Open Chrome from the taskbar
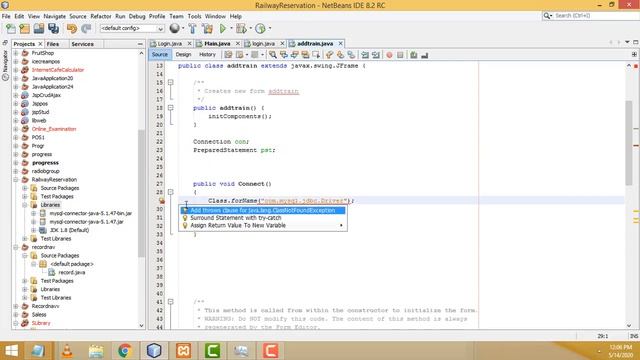 pyautogui.click(x=125, y=351)
